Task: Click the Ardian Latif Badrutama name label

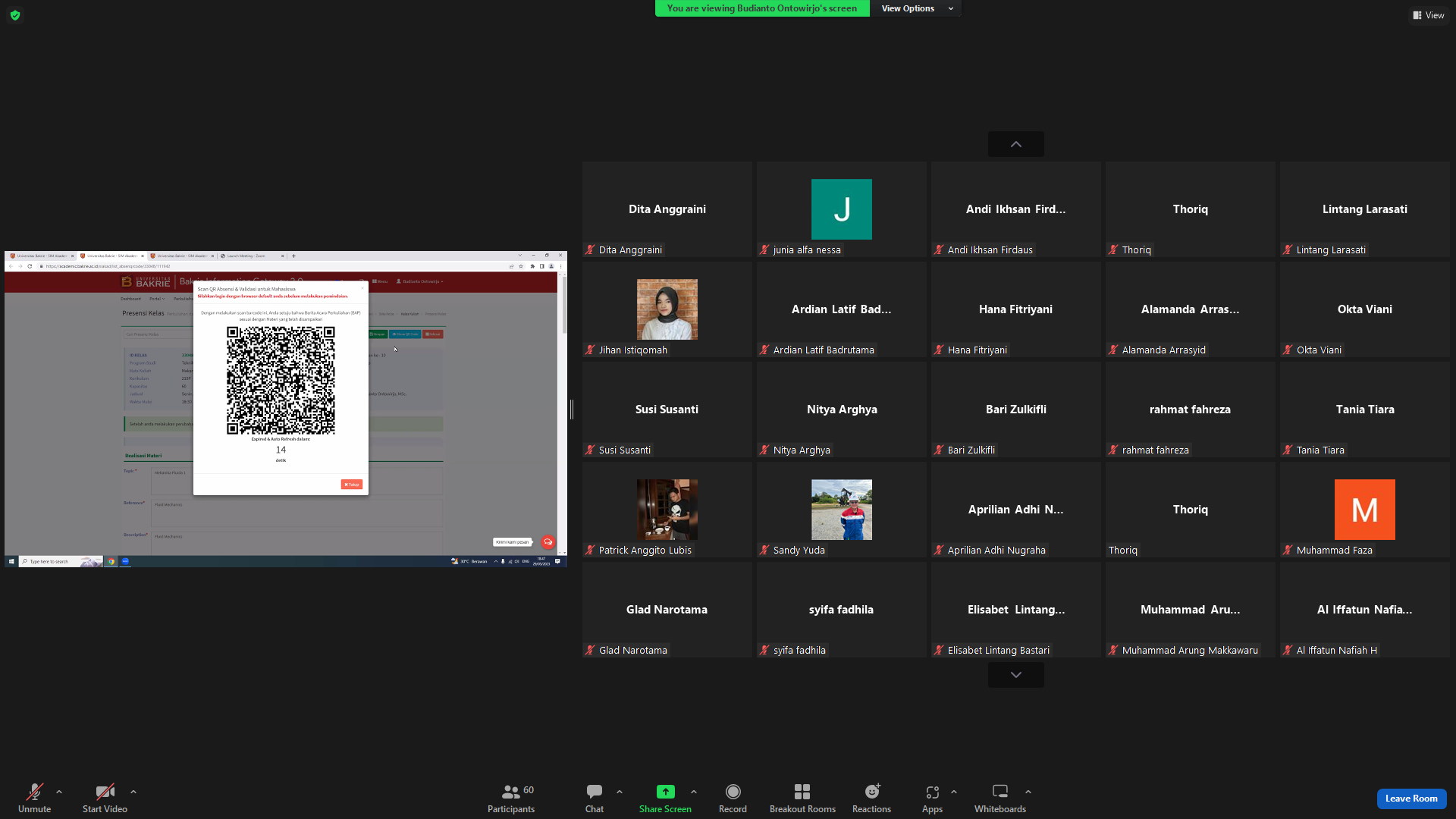Action: [x=824, y=350]
